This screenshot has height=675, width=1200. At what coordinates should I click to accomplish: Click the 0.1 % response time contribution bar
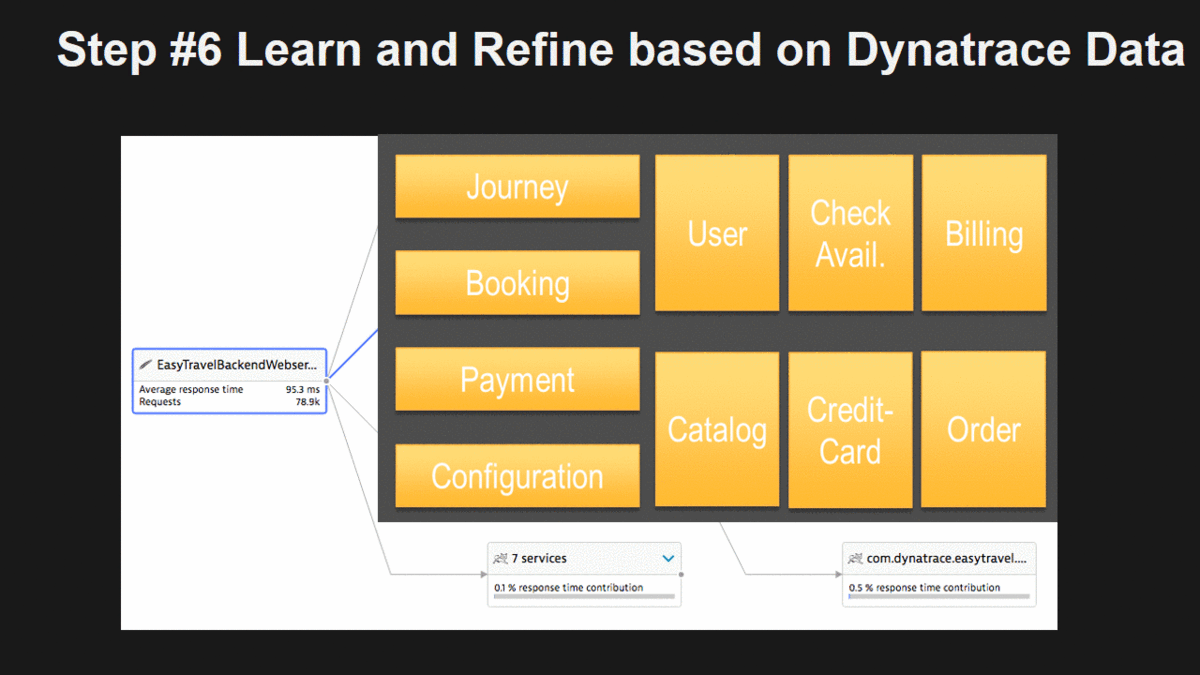coord(585,597)
